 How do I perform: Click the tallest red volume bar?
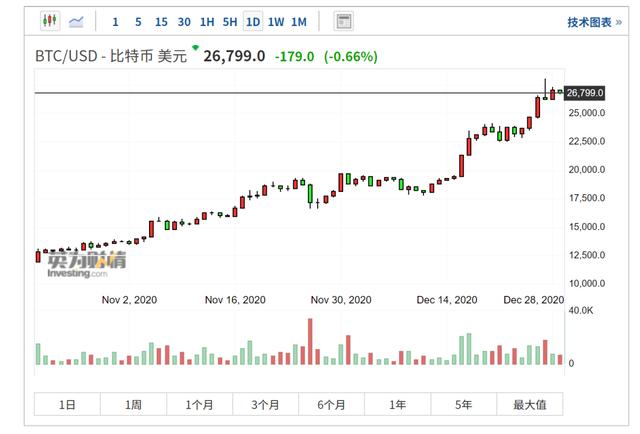(x=310, y=342)
